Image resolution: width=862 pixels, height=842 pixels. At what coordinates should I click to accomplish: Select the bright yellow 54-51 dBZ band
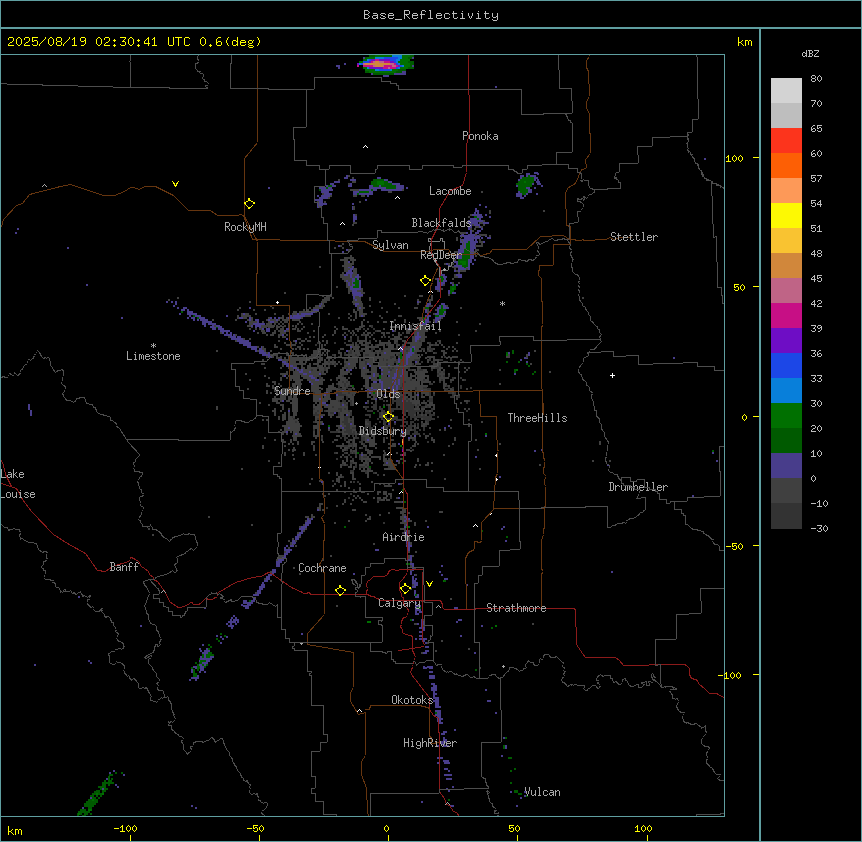point(786,215)
